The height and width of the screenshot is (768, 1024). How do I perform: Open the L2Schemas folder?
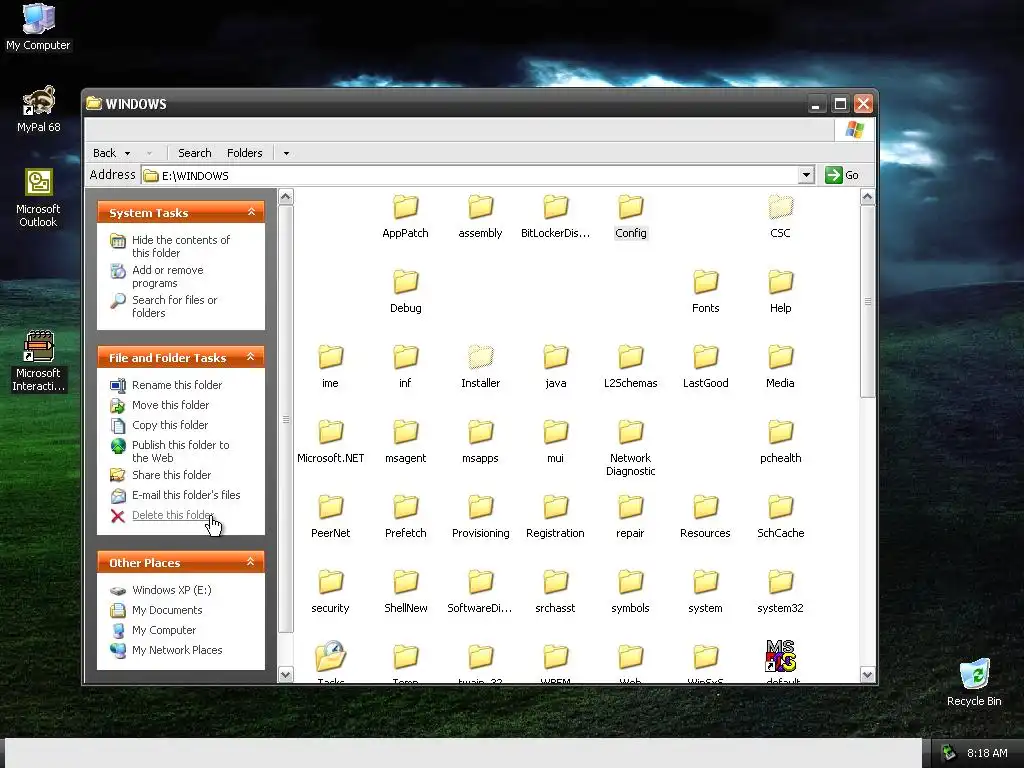coord(630,367)
